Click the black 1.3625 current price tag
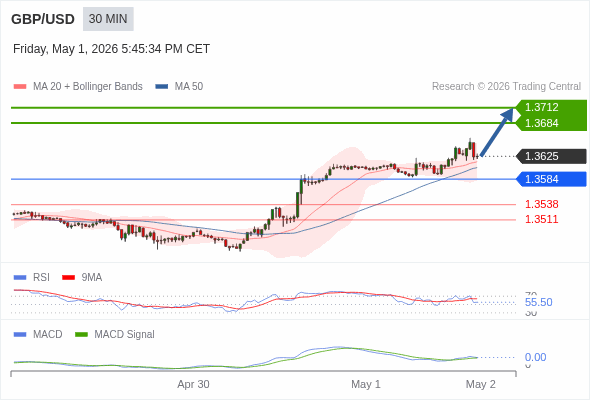590x400 pixels. (x=551, y=156)
